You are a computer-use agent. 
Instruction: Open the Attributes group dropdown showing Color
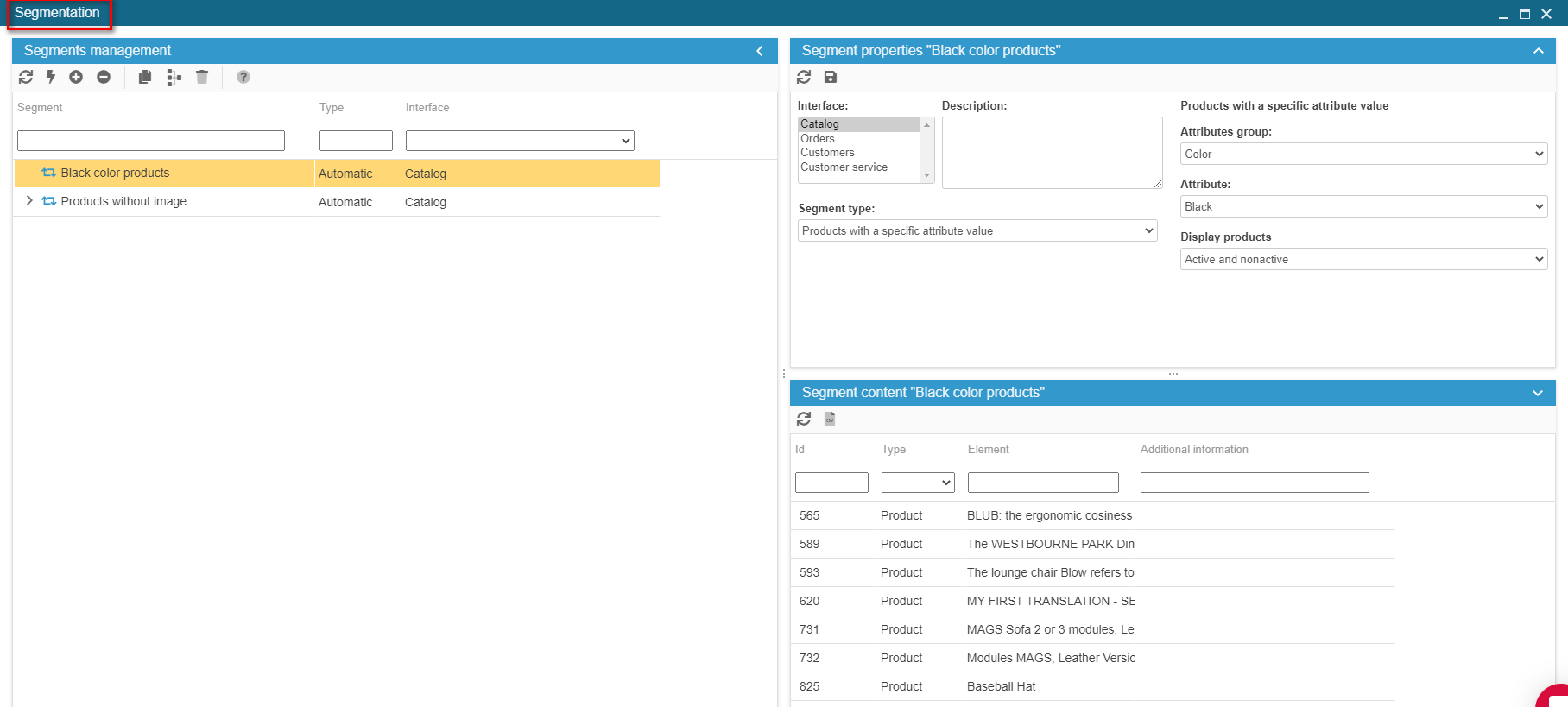1363,154
